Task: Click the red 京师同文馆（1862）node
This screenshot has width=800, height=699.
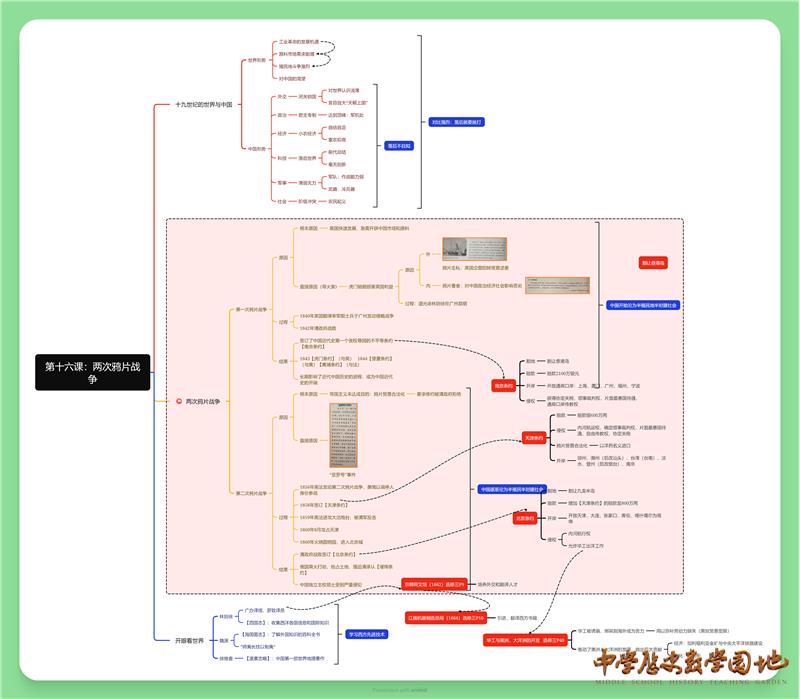Action: tap(436, 583)
